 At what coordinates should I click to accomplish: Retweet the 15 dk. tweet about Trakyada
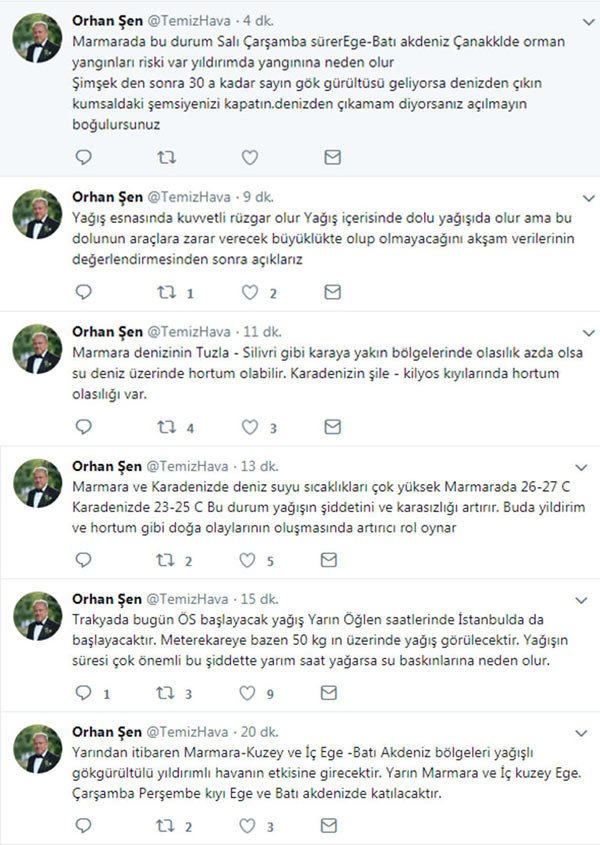168,692
